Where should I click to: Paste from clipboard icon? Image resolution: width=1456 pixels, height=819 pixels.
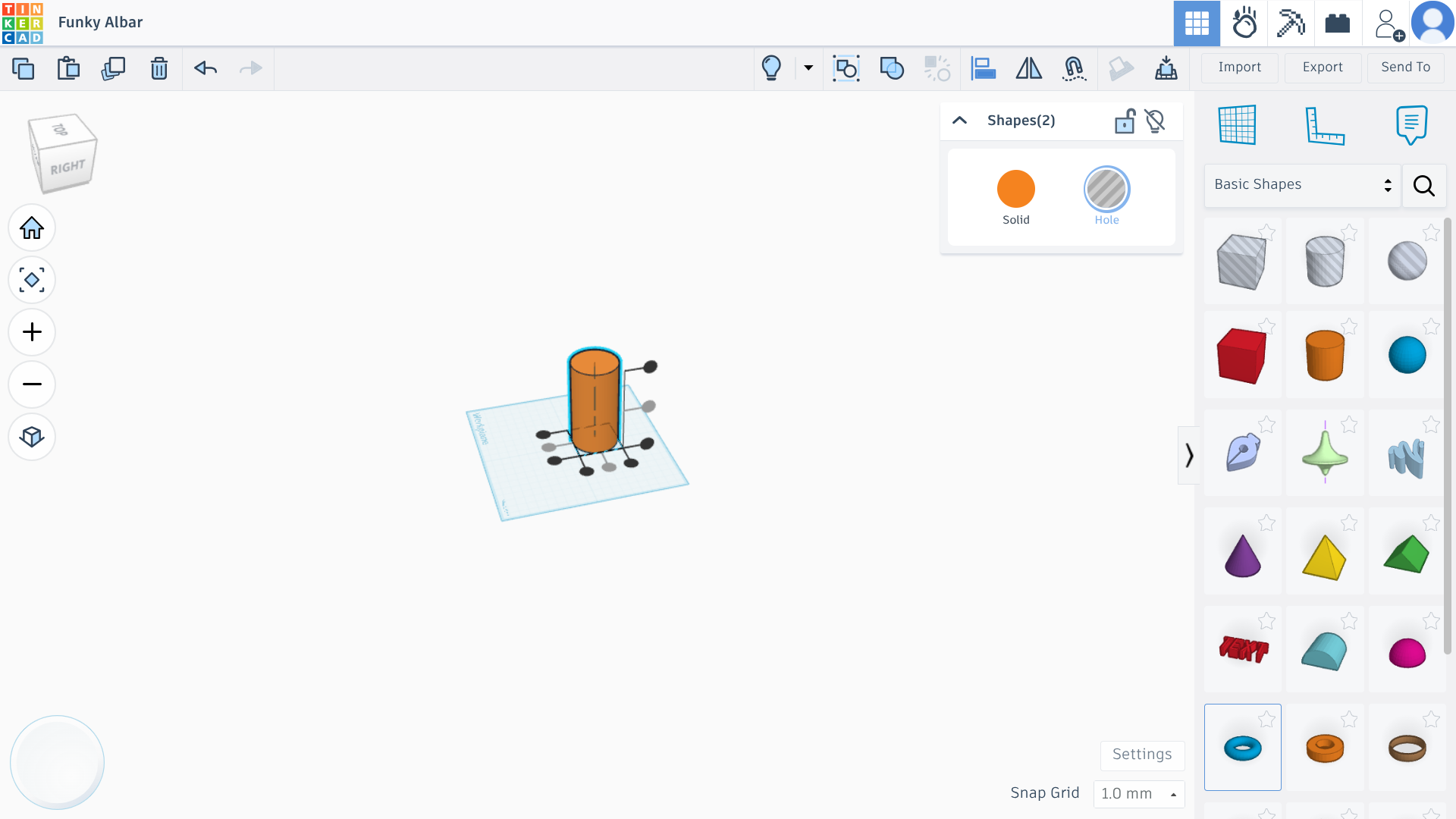pos(68,68)
